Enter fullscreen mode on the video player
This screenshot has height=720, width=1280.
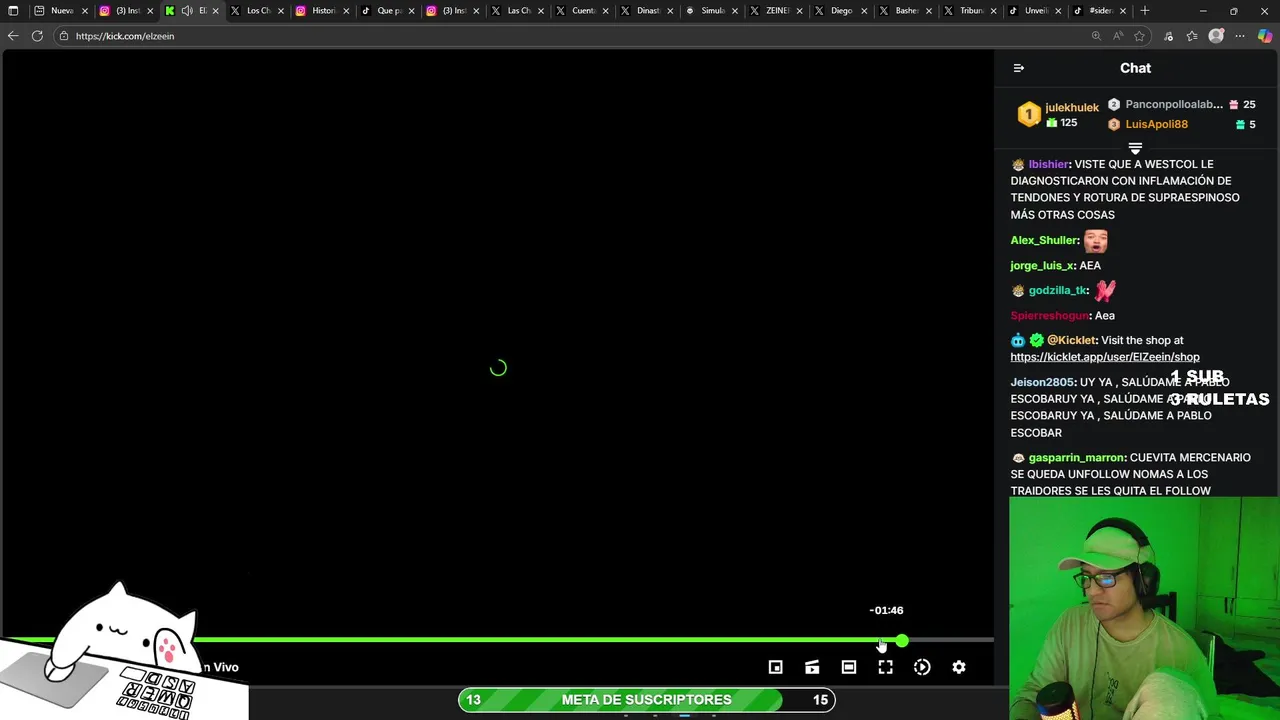click(885, 667)
